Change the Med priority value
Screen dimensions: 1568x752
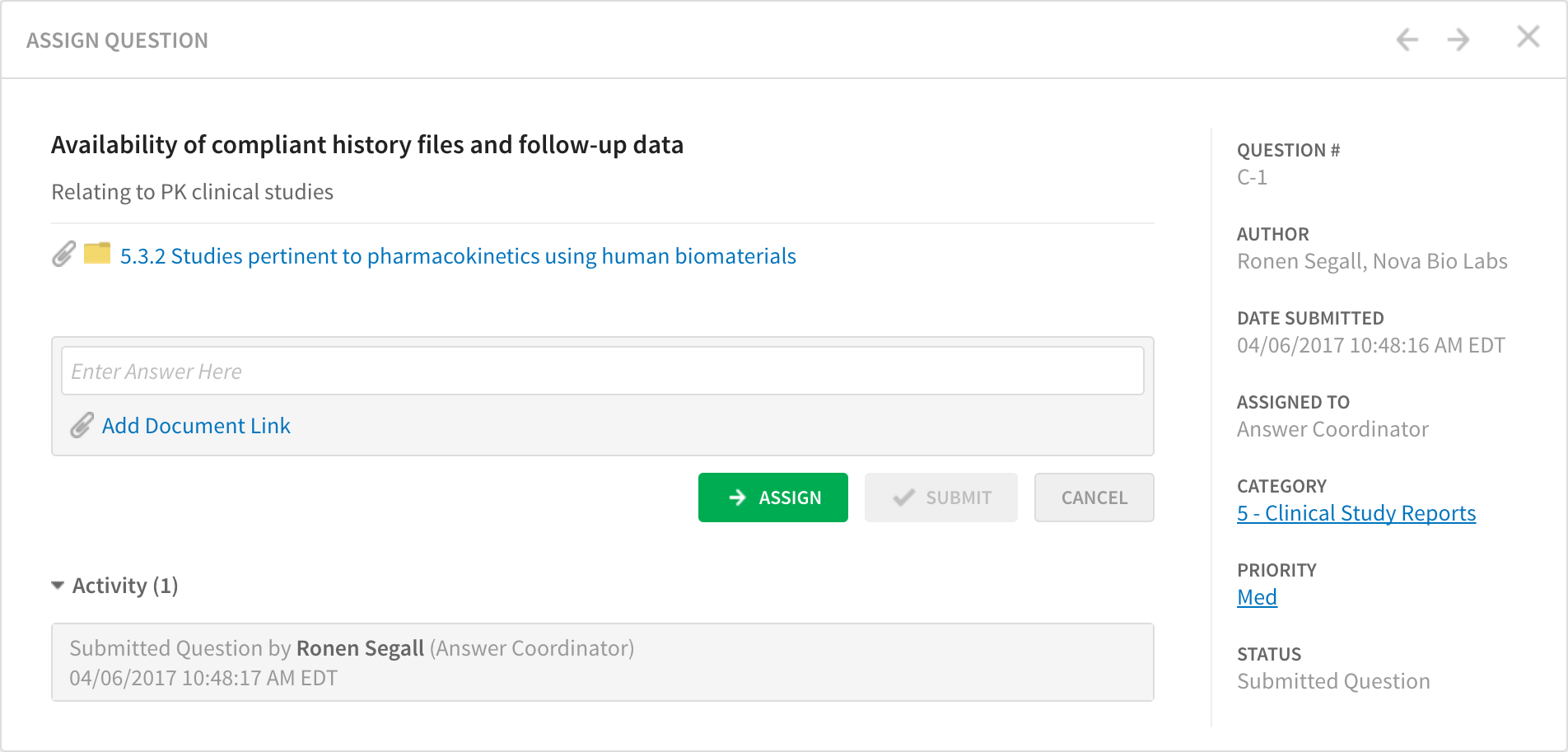(1257, 597)
